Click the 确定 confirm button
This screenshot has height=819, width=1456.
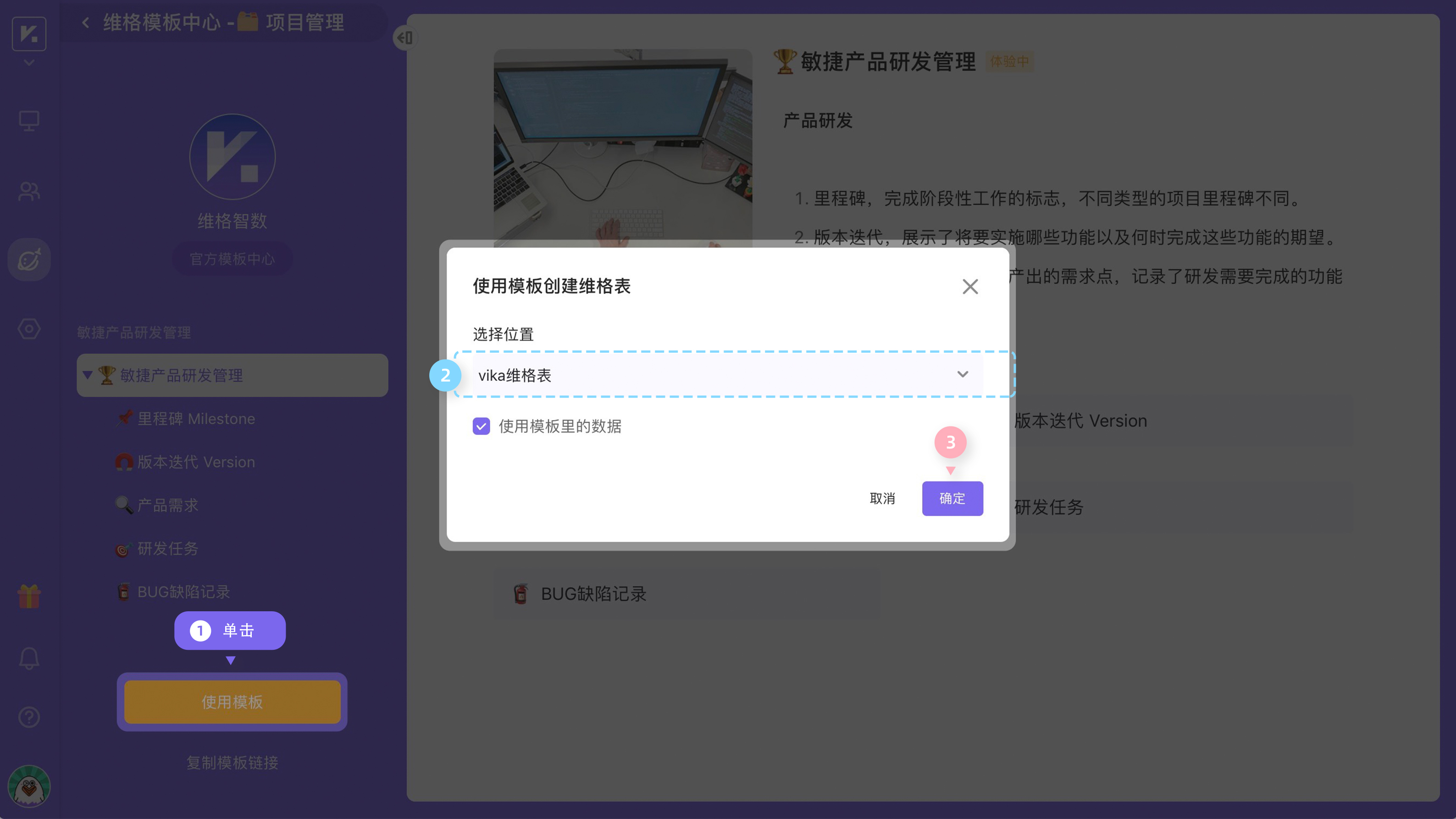952,498
